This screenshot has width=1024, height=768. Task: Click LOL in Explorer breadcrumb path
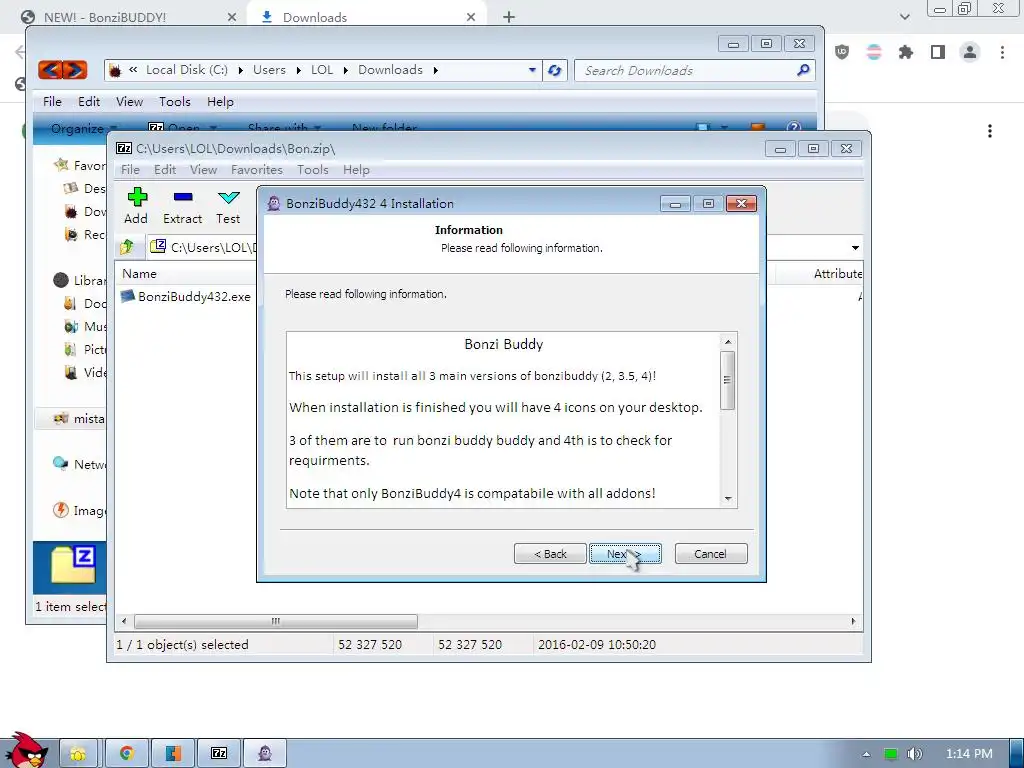pos(321,70)
